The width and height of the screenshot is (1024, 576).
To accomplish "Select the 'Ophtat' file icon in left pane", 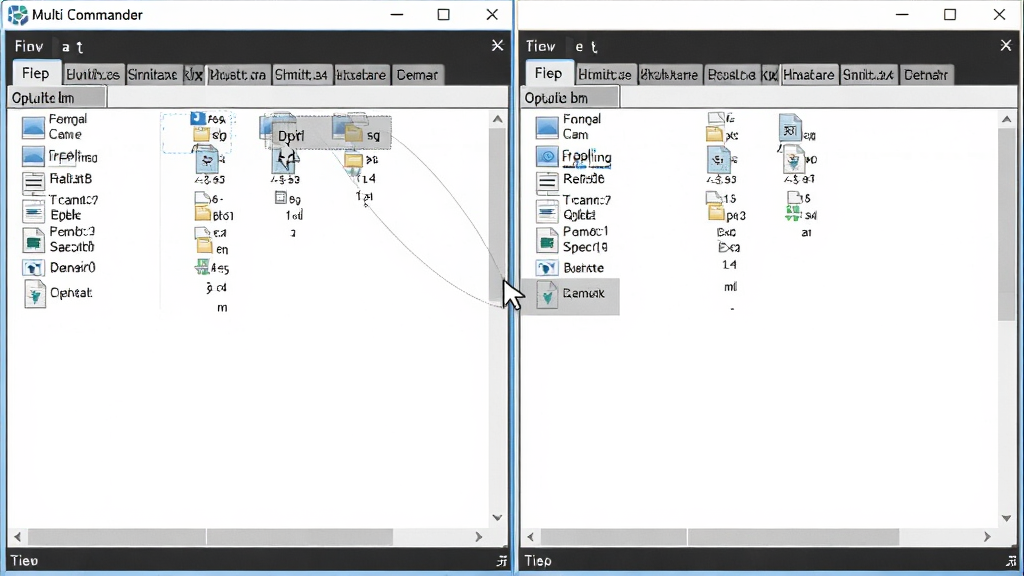I will 35,294.
